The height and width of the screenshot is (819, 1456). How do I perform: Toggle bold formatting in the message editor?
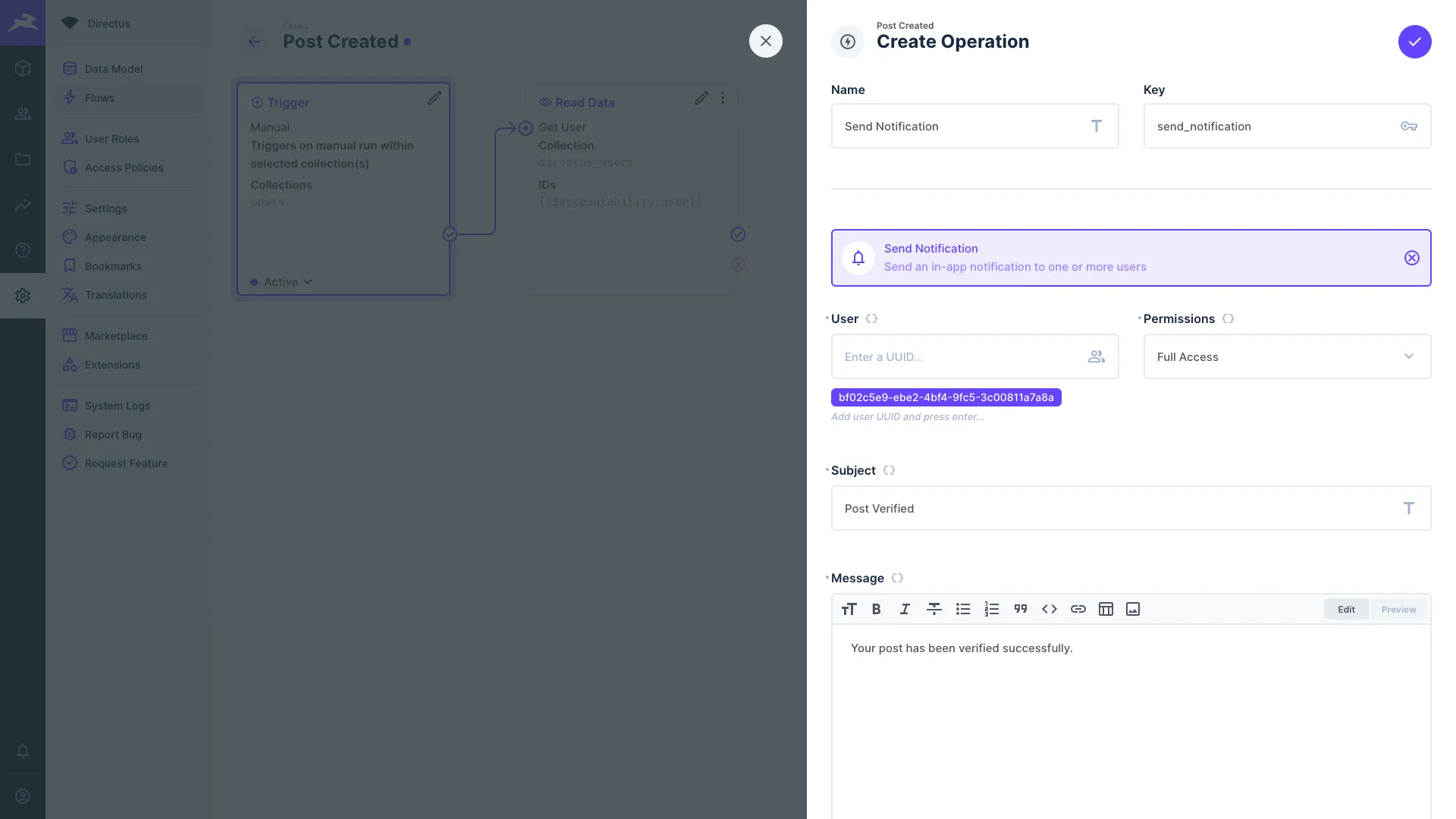877,609
